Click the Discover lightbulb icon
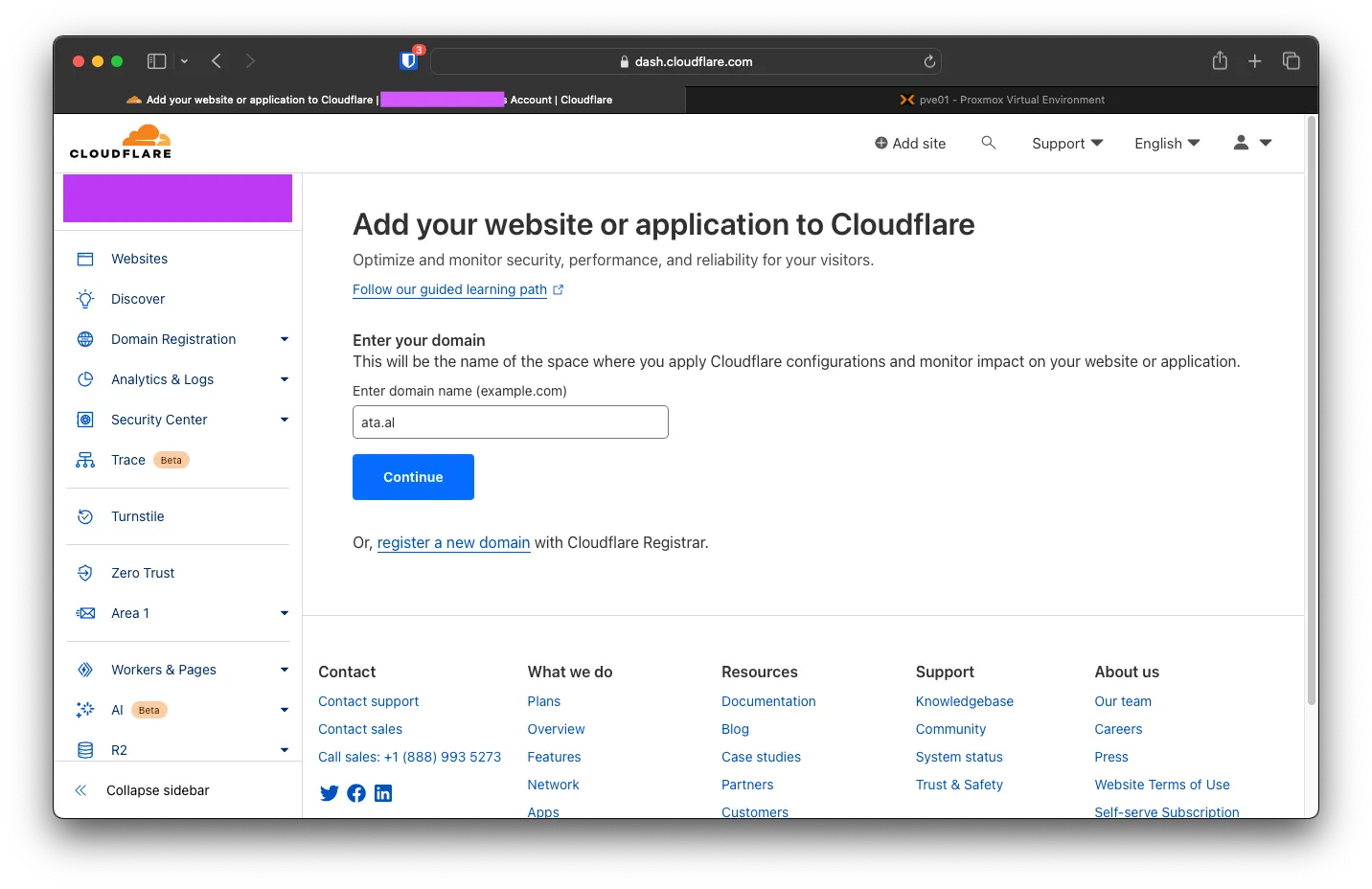The height and width of the screenshot is (889, 1372). pyautogui.click(x=85, y=299)
